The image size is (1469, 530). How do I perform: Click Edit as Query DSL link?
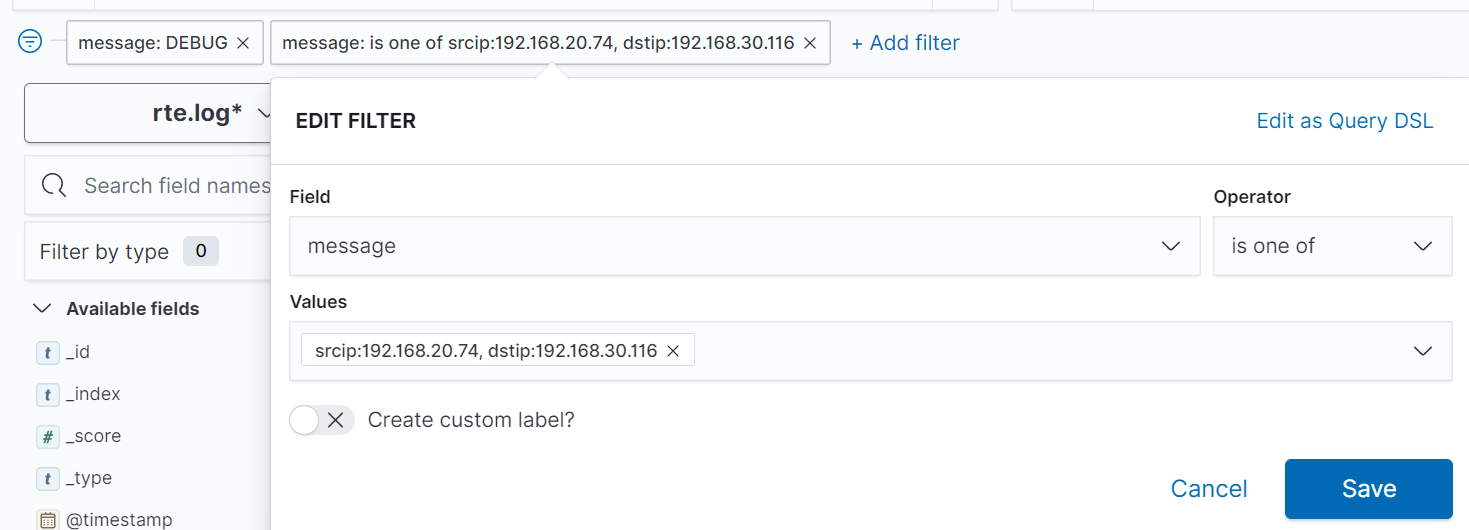point(1344,121)
